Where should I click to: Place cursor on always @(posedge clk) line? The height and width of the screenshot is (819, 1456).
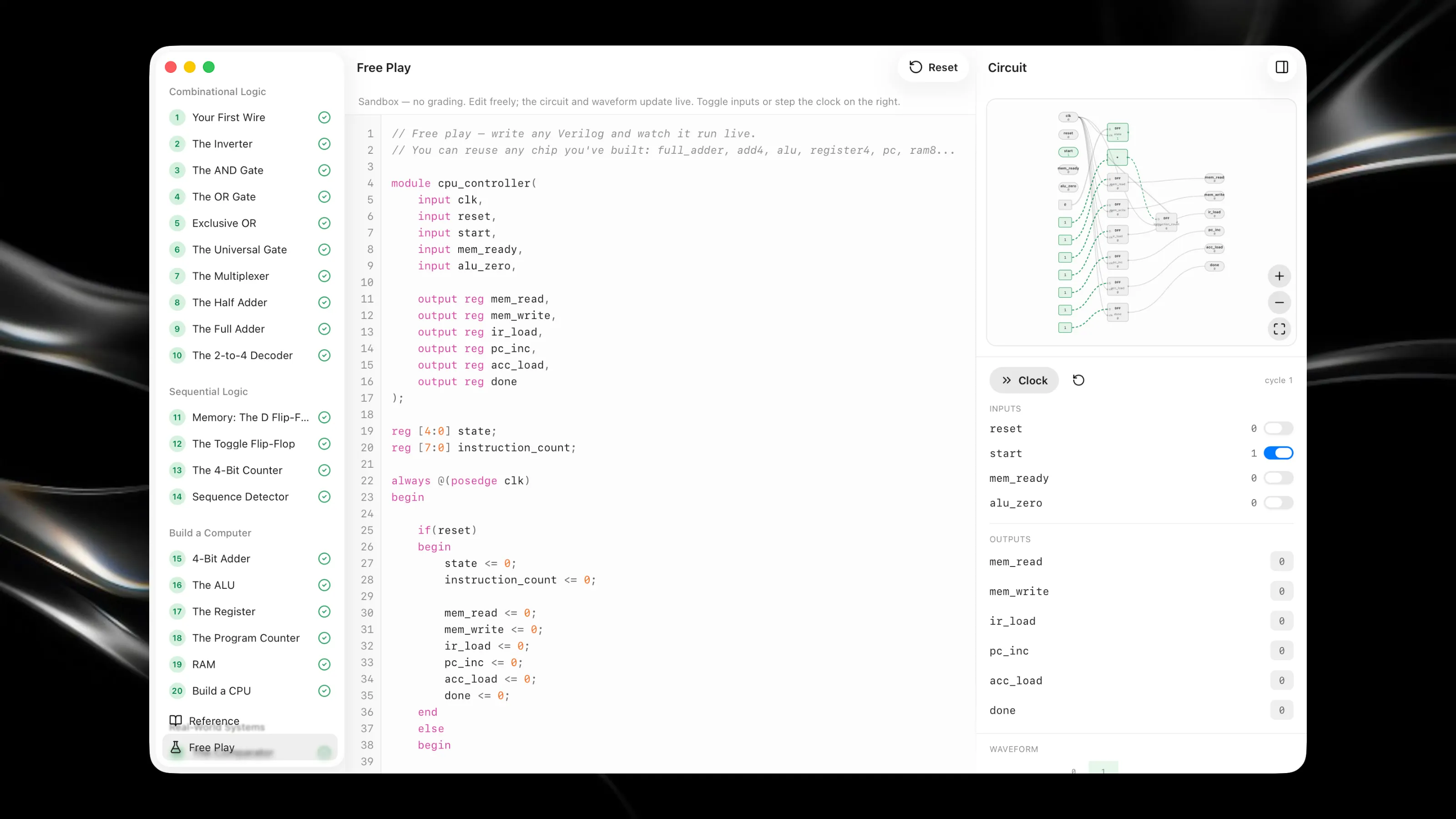pyautogui.click(x=460, y=480)
